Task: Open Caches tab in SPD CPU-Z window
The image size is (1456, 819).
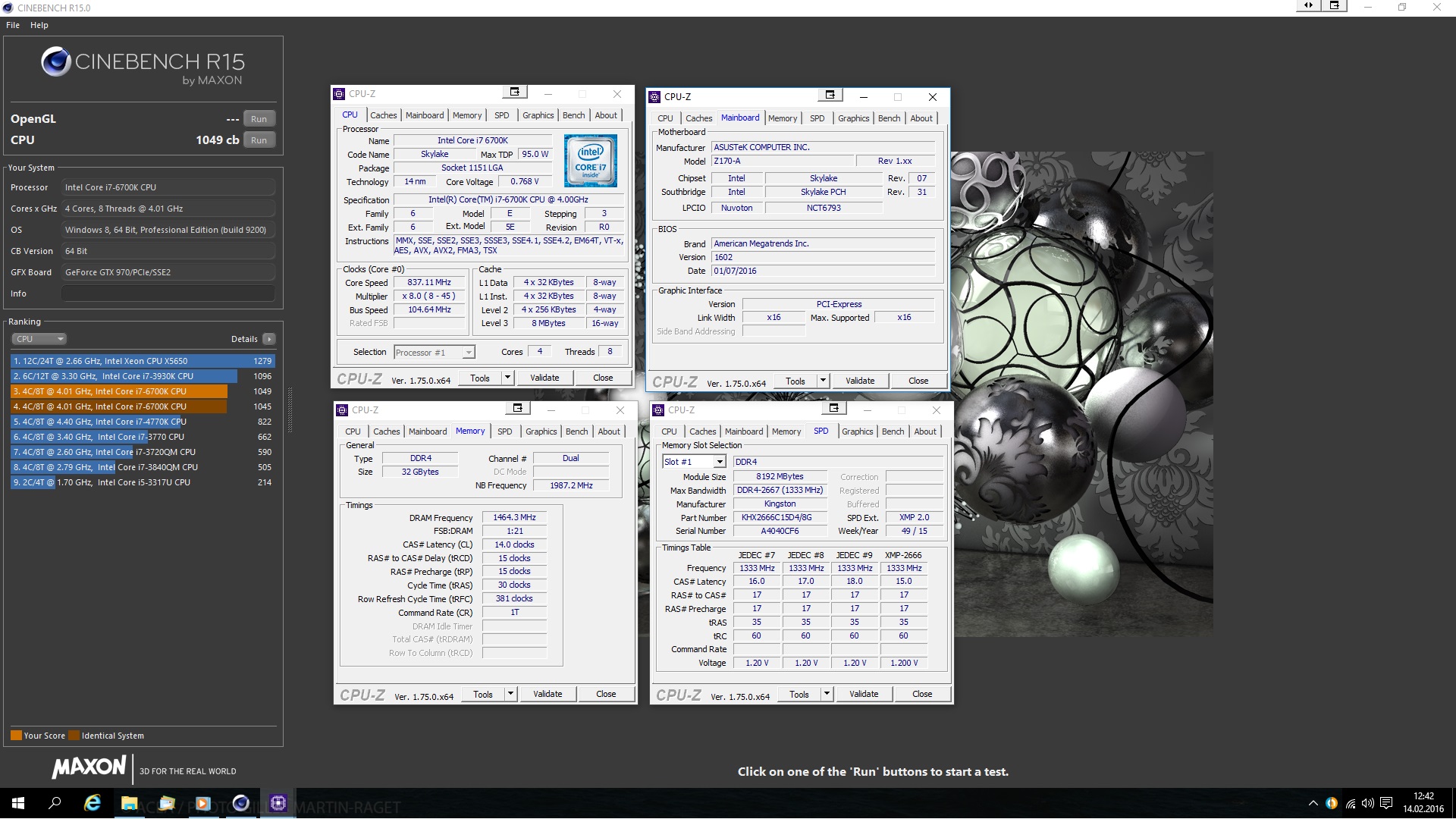Action: (x=703, y=431)
